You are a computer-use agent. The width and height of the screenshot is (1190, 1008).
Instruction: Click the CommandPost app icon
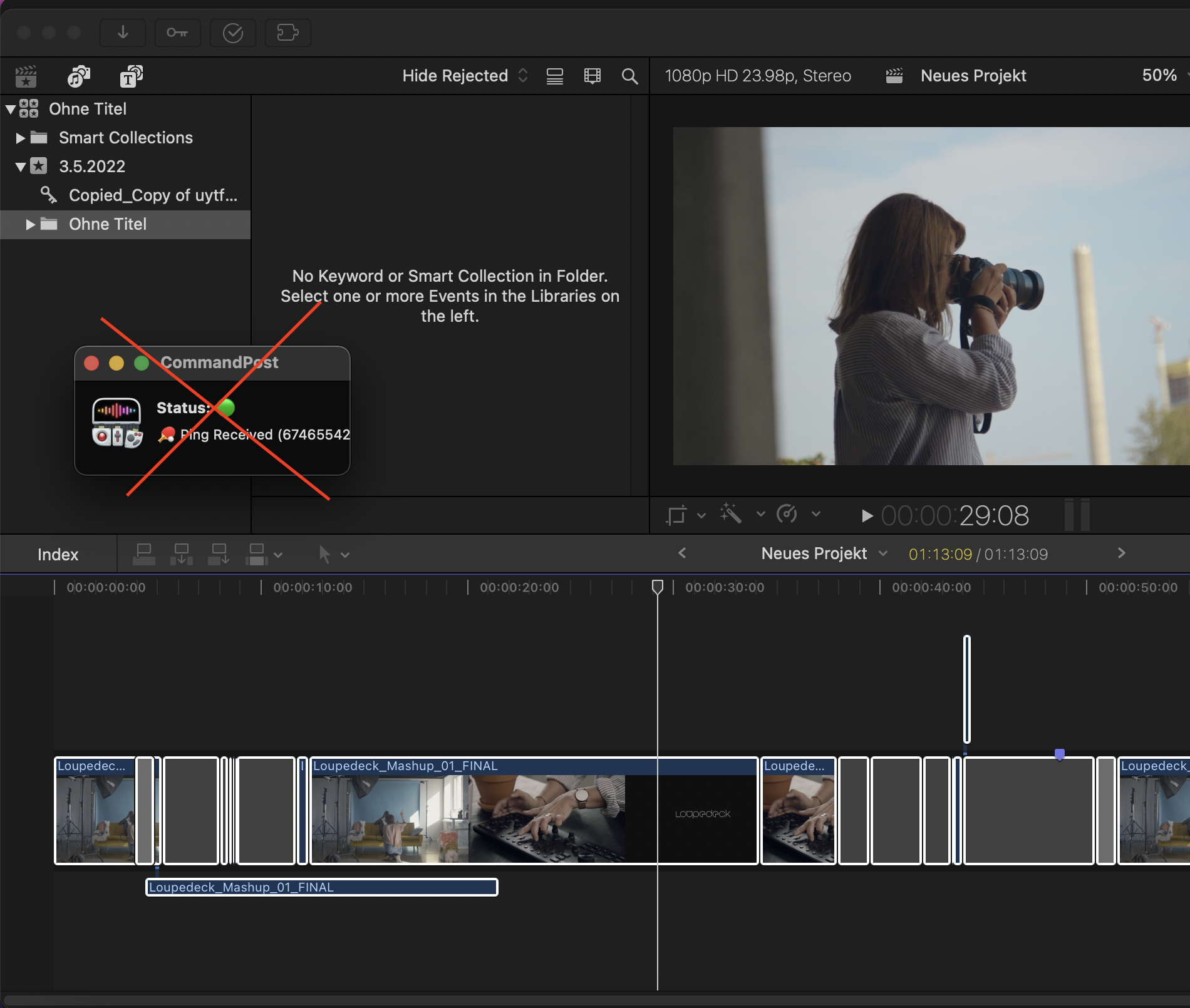point(117,423)
